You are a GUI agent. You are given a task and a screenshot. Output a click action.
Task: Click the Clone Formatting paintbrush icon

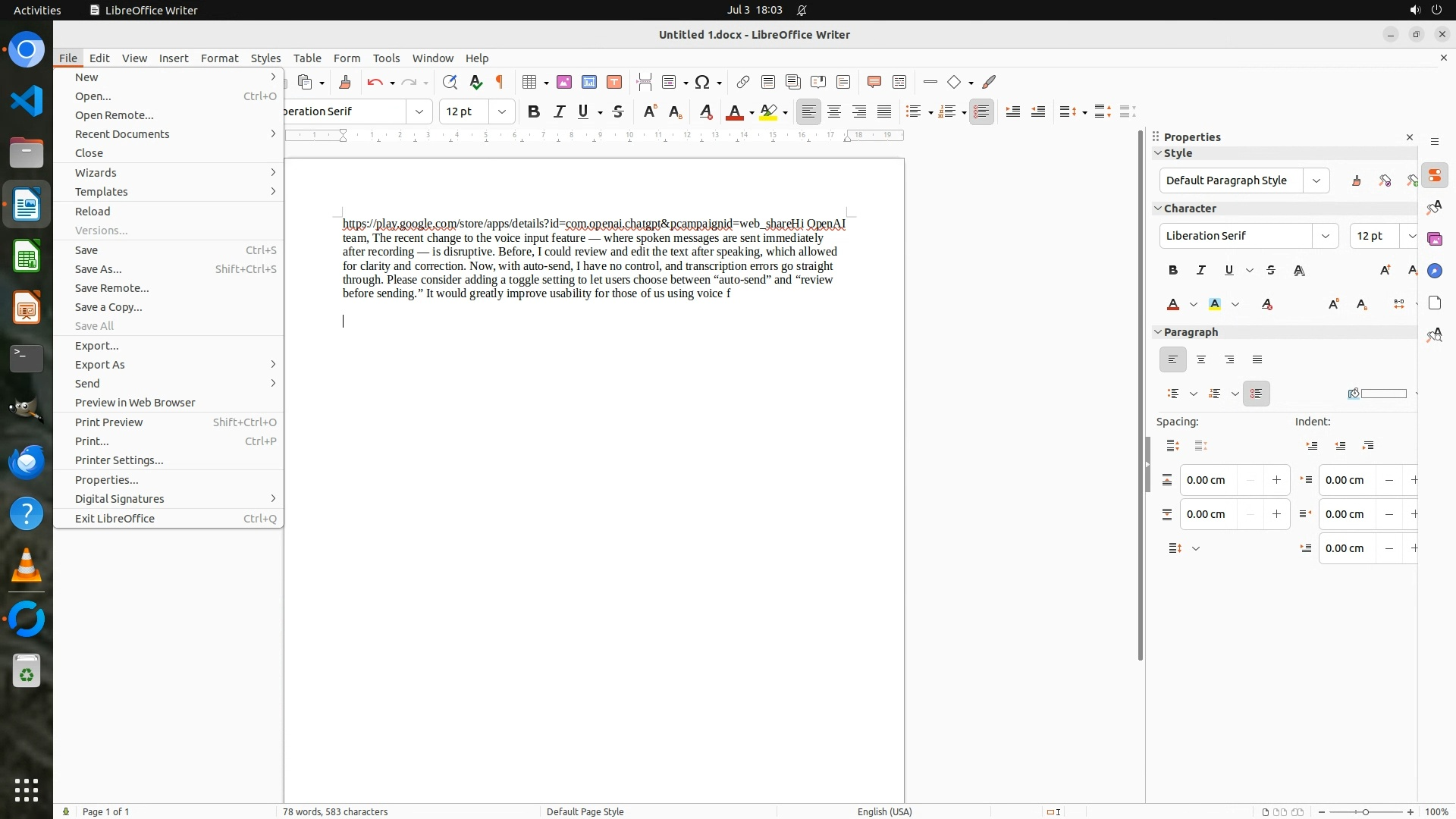345,82
